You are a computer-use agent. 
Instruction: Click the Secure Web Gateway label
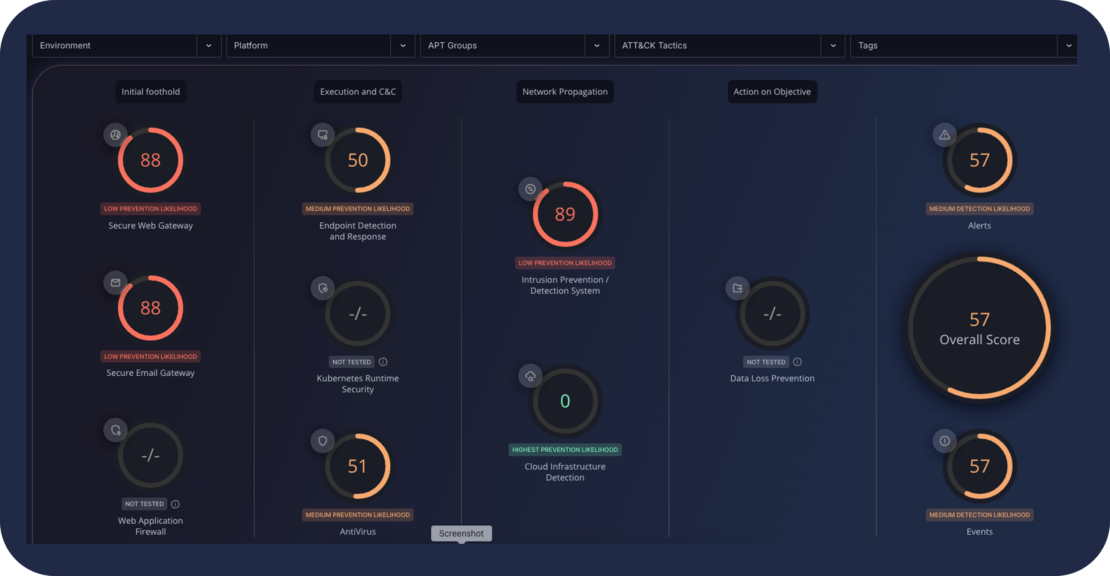tap(151, 226)
